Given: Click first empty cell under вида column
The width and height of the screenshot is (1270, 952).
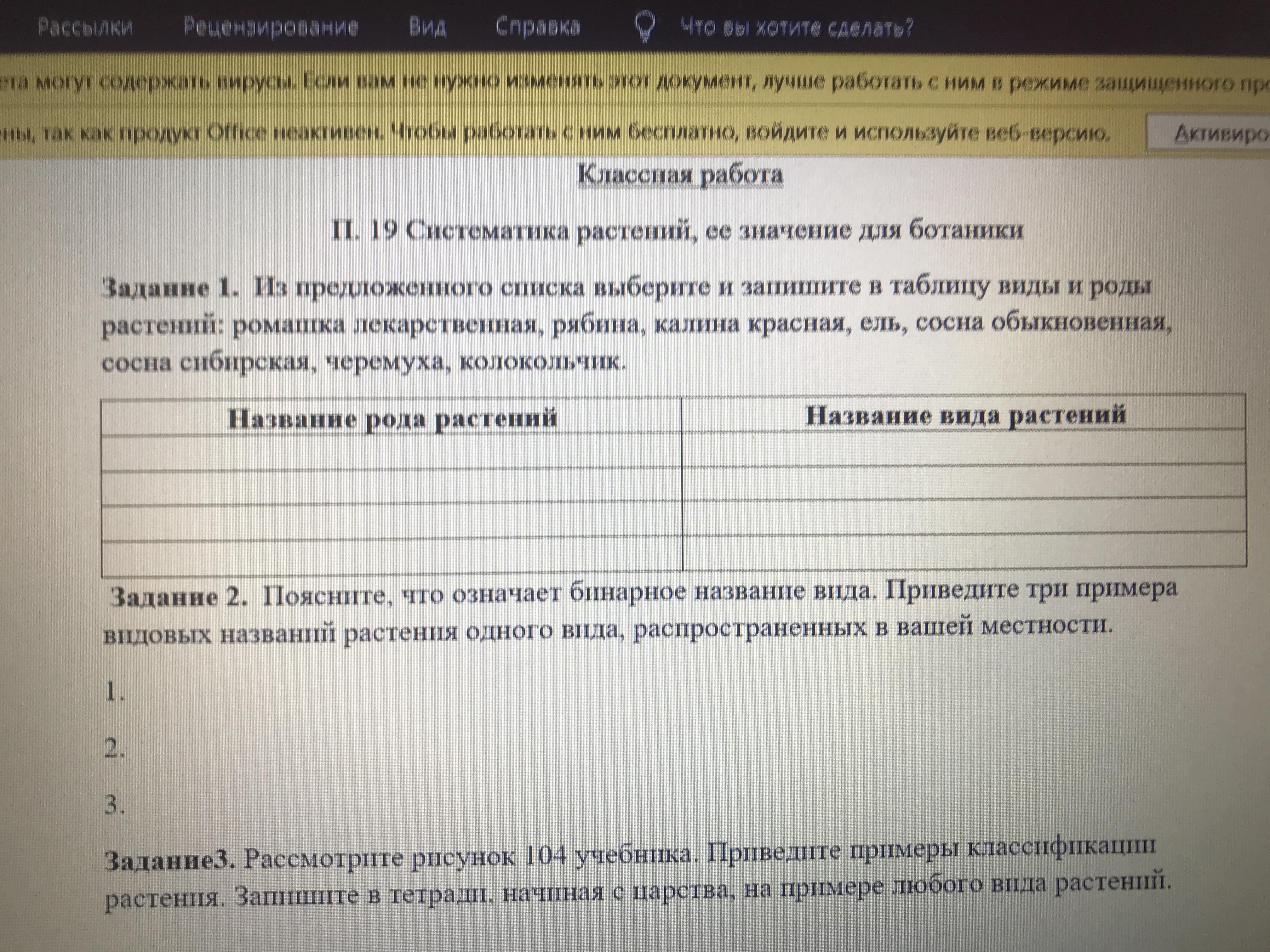Looking at the screenshot, I should (964, 448).
